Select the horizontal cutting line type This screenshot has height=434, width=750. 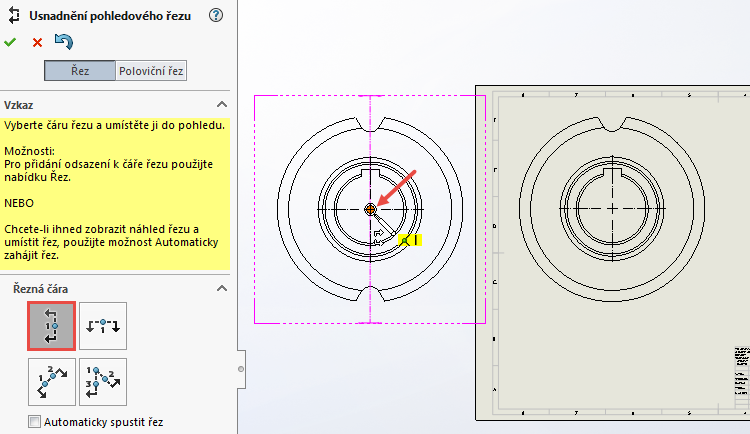[103, 326]
